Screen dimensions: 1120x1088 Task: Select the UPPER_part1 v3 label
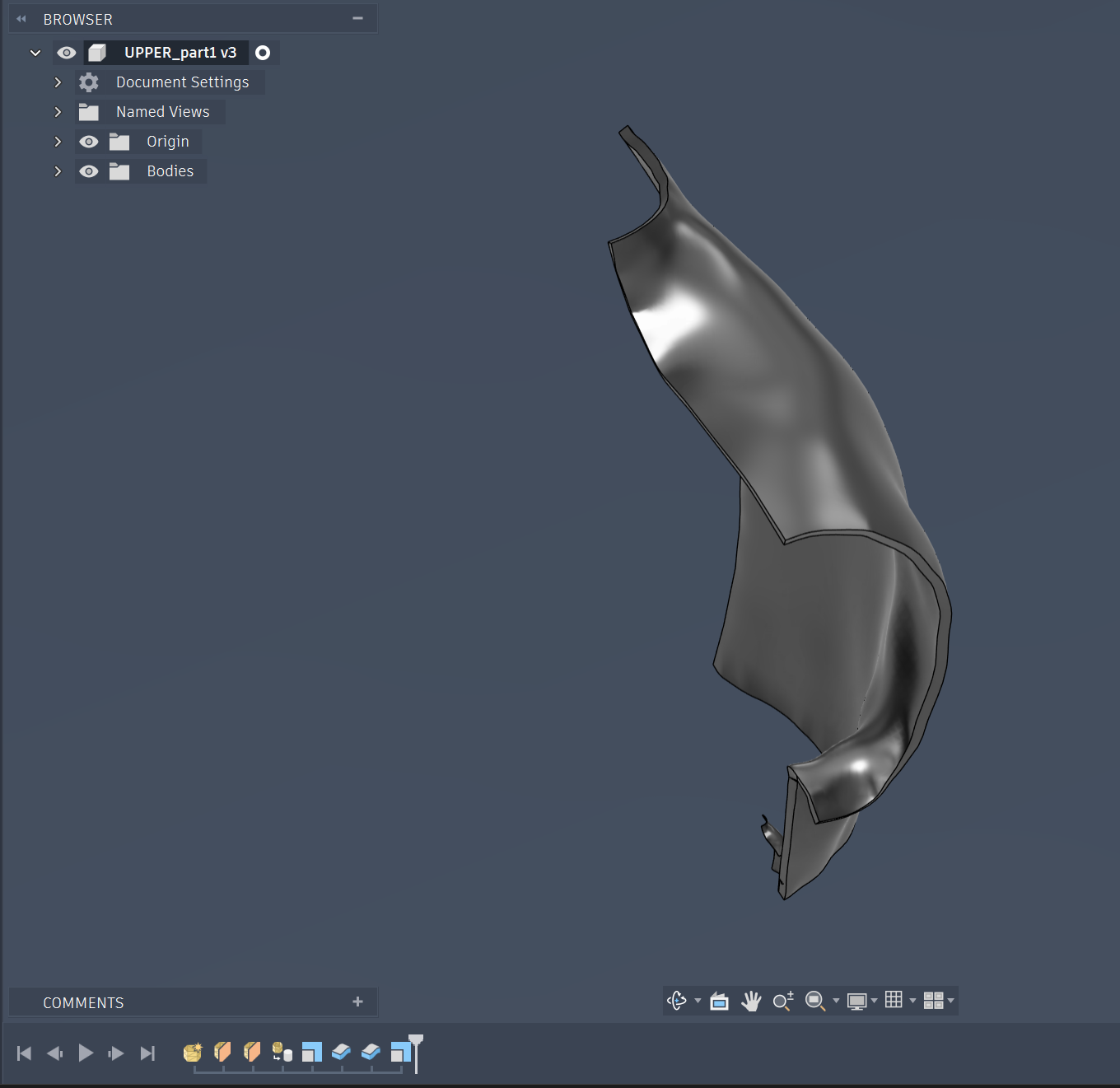(180, 53)
